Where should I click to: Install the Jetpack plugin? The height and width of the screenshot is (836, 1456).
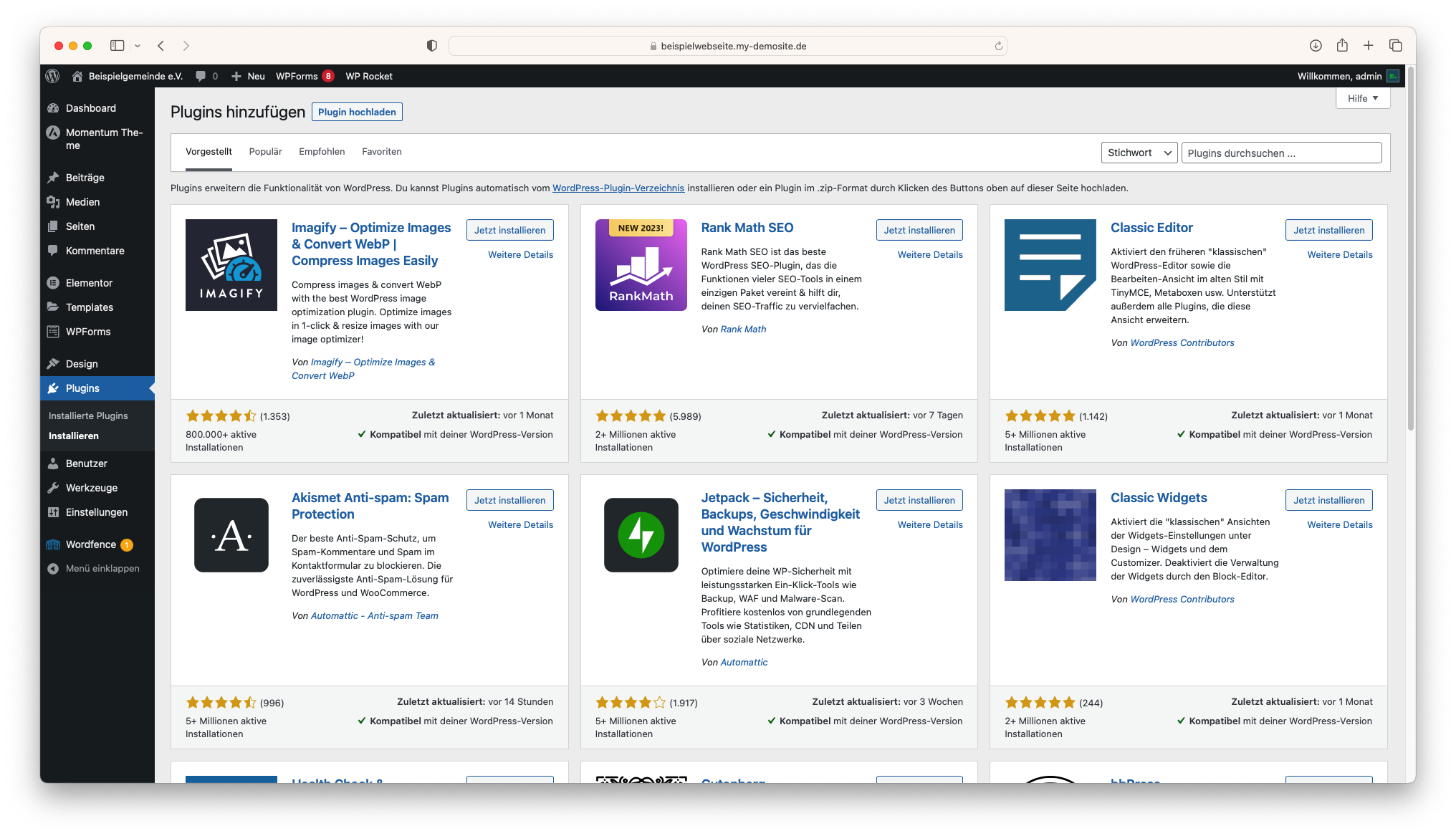click(919, 500)
